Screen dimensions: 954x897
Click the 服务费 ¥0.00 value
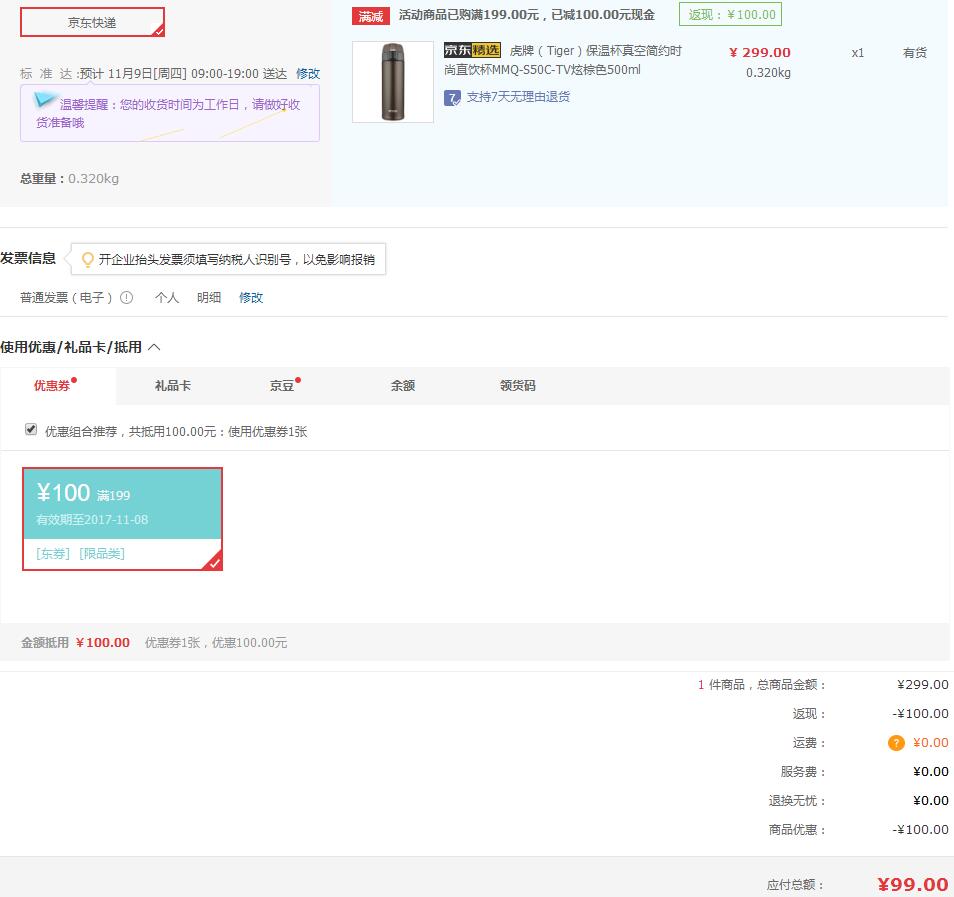931,772
